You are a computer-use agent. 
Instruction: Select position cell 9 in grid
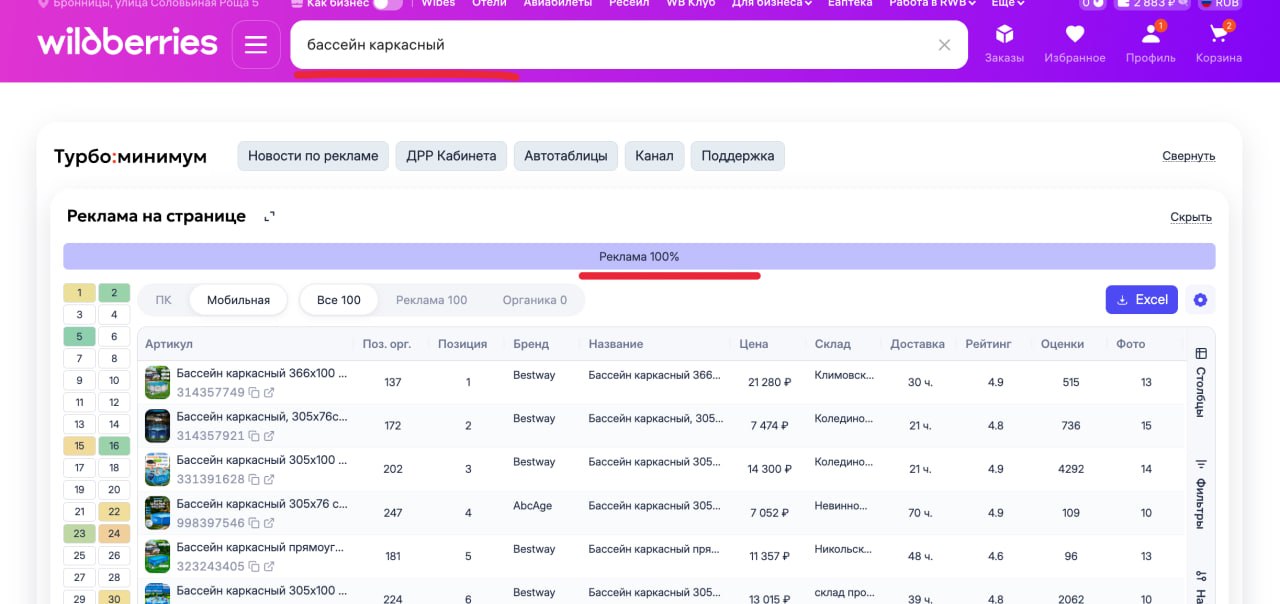[79, 380]
